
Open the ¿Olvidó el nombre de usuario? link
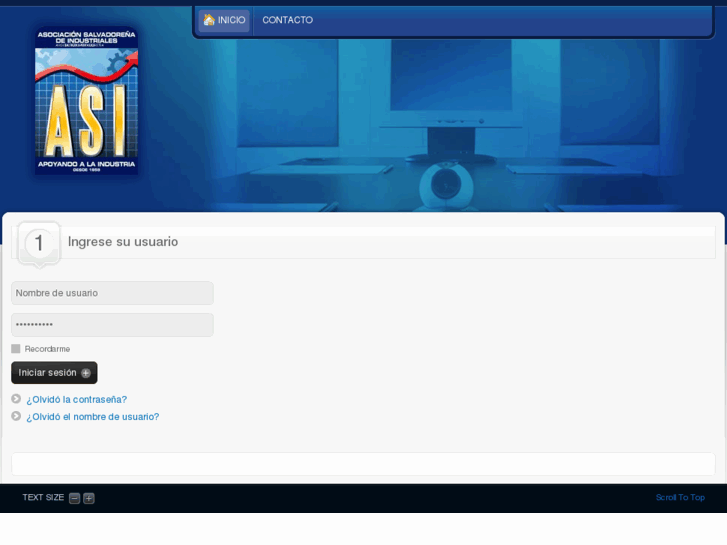[93, 417]
